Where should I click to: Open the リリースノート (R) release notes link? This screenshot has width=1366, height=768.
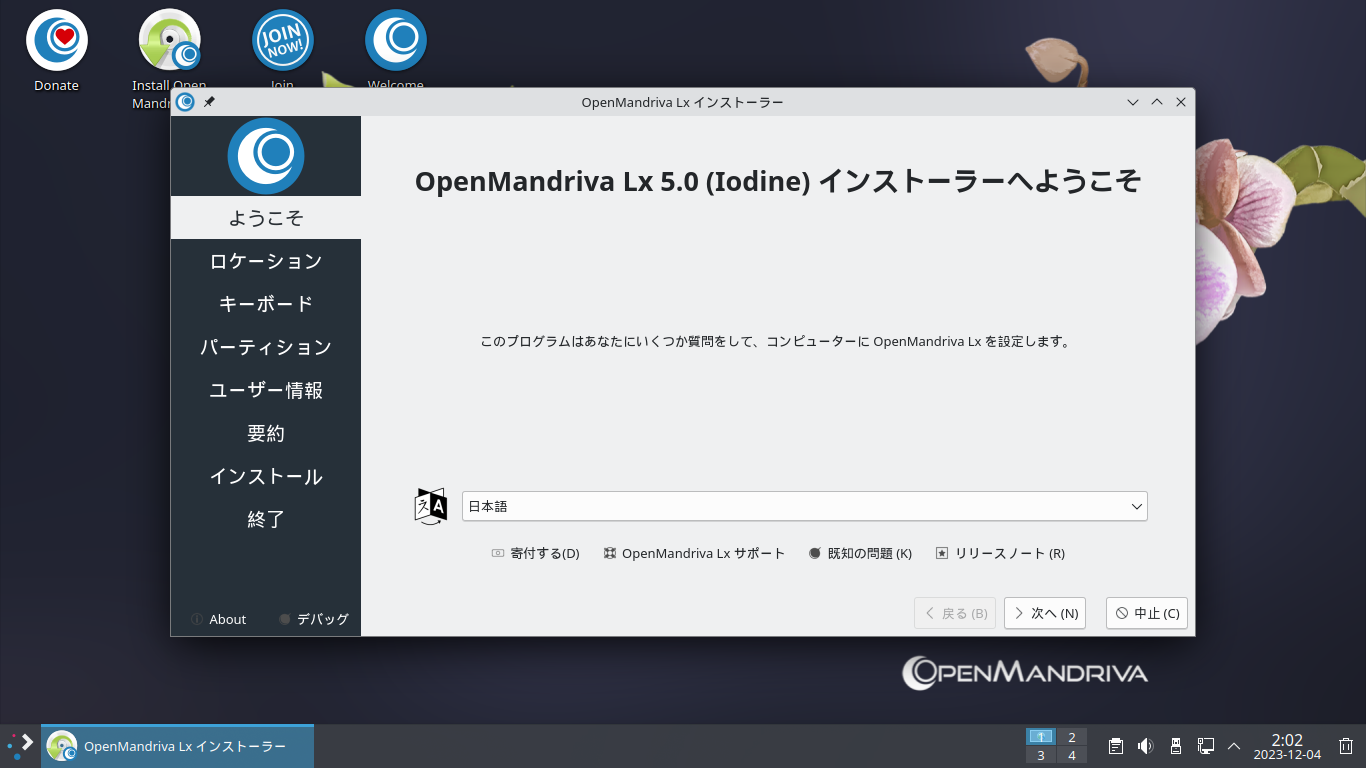1000,553
